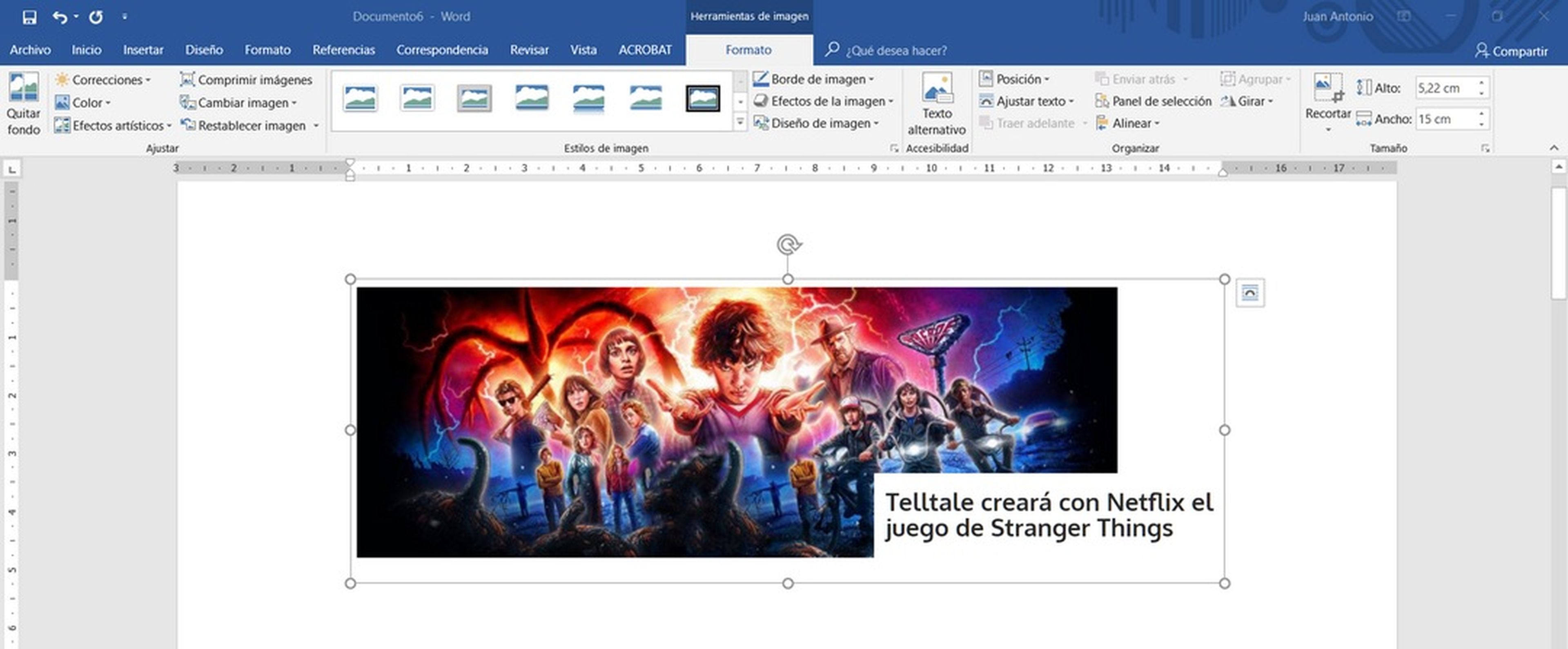Click the ribbon display options icon in title bar
The width and height of the screenshot is (1568, 649).
1404,17
